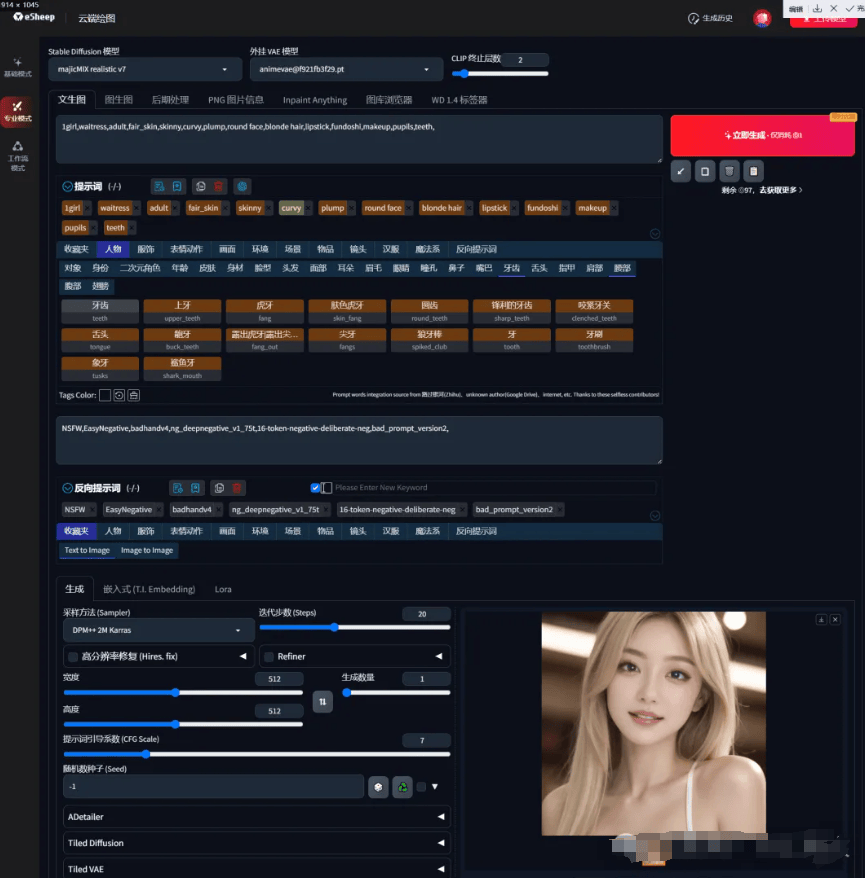Viewport: 865px width, 878px height.
Task: Open the majicMIX realistic v7 model dropdown
Action: [144, 69]
